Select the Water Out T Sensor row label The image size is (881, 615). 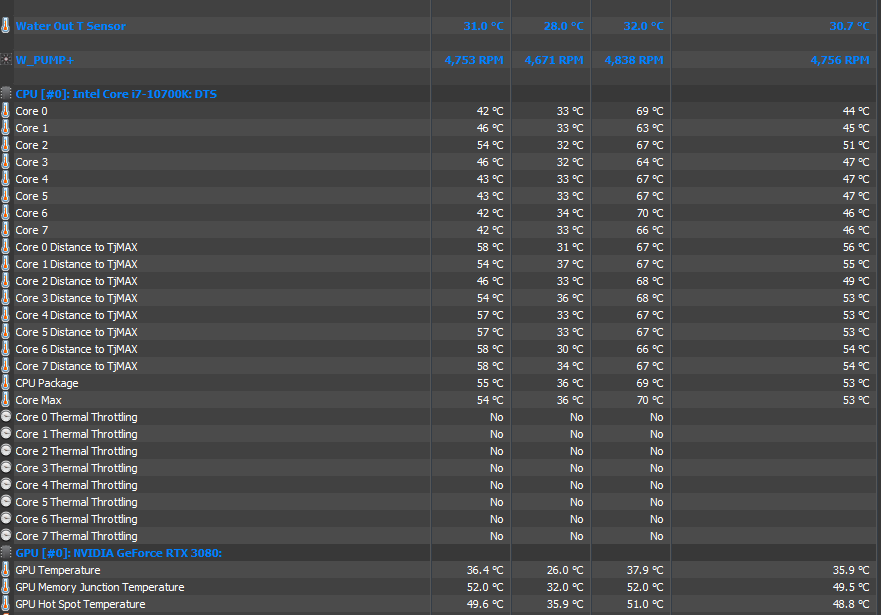click(x=70, y=26)
